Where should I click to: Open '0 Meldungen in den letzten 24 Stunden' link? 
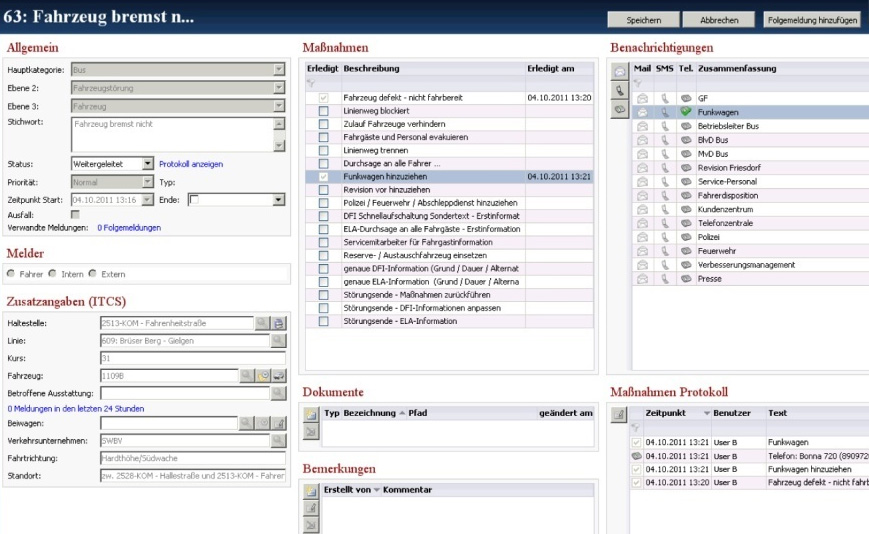tap(76, 409)
